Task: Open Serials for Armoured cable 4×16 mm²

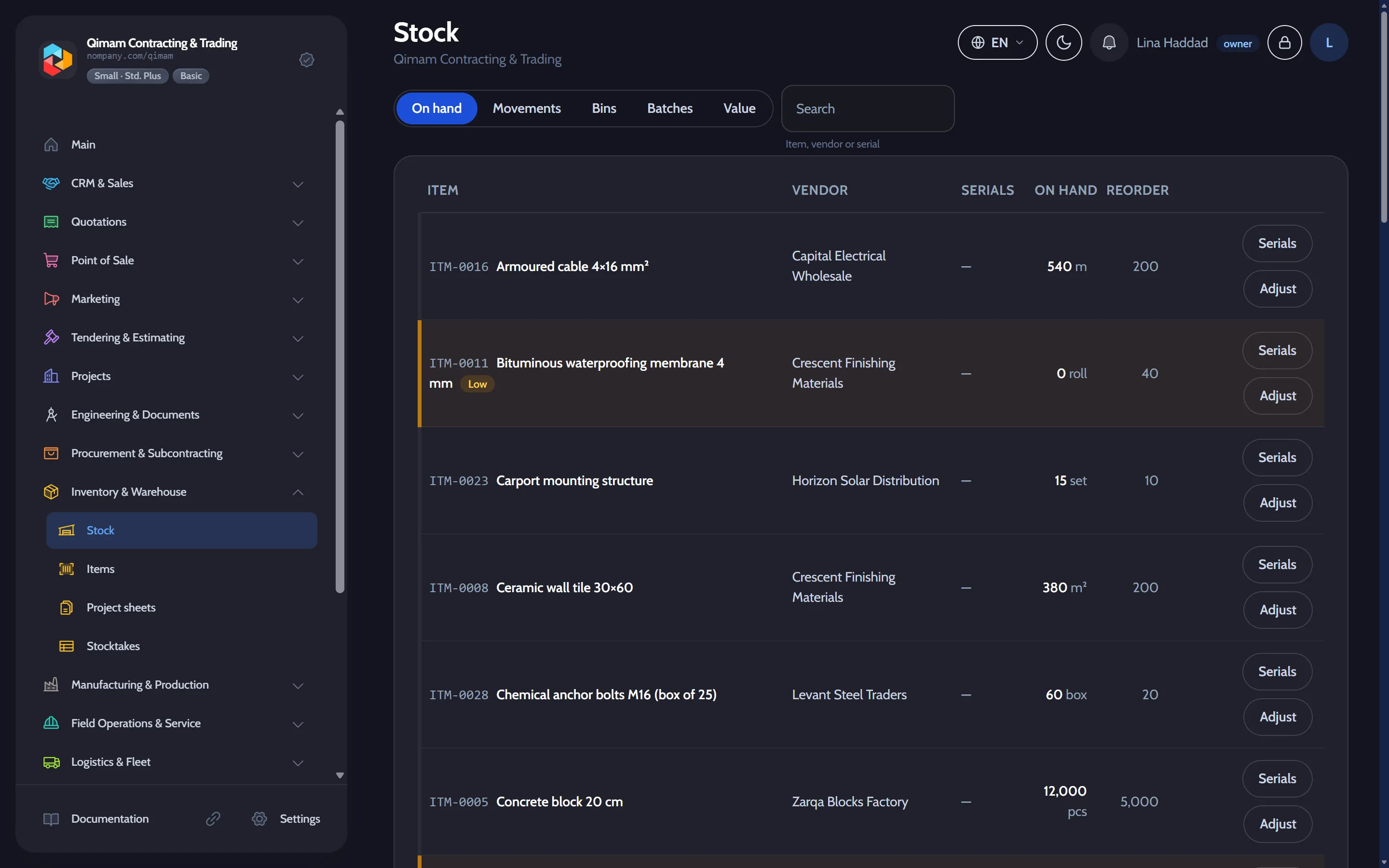Action: [x=1277, y=244]
